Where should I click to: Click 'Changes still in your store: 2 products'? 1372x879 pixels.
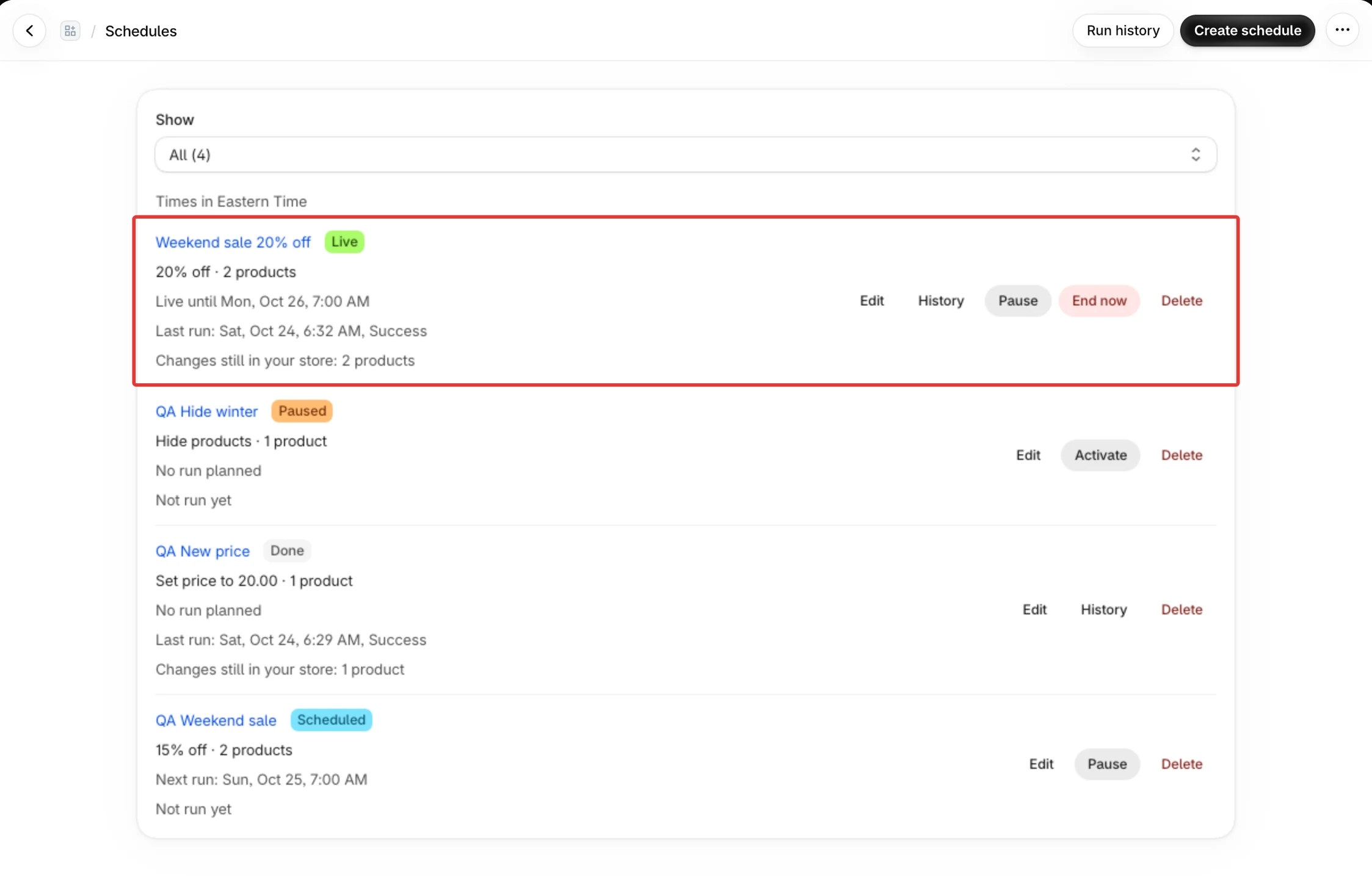[285, 361]
